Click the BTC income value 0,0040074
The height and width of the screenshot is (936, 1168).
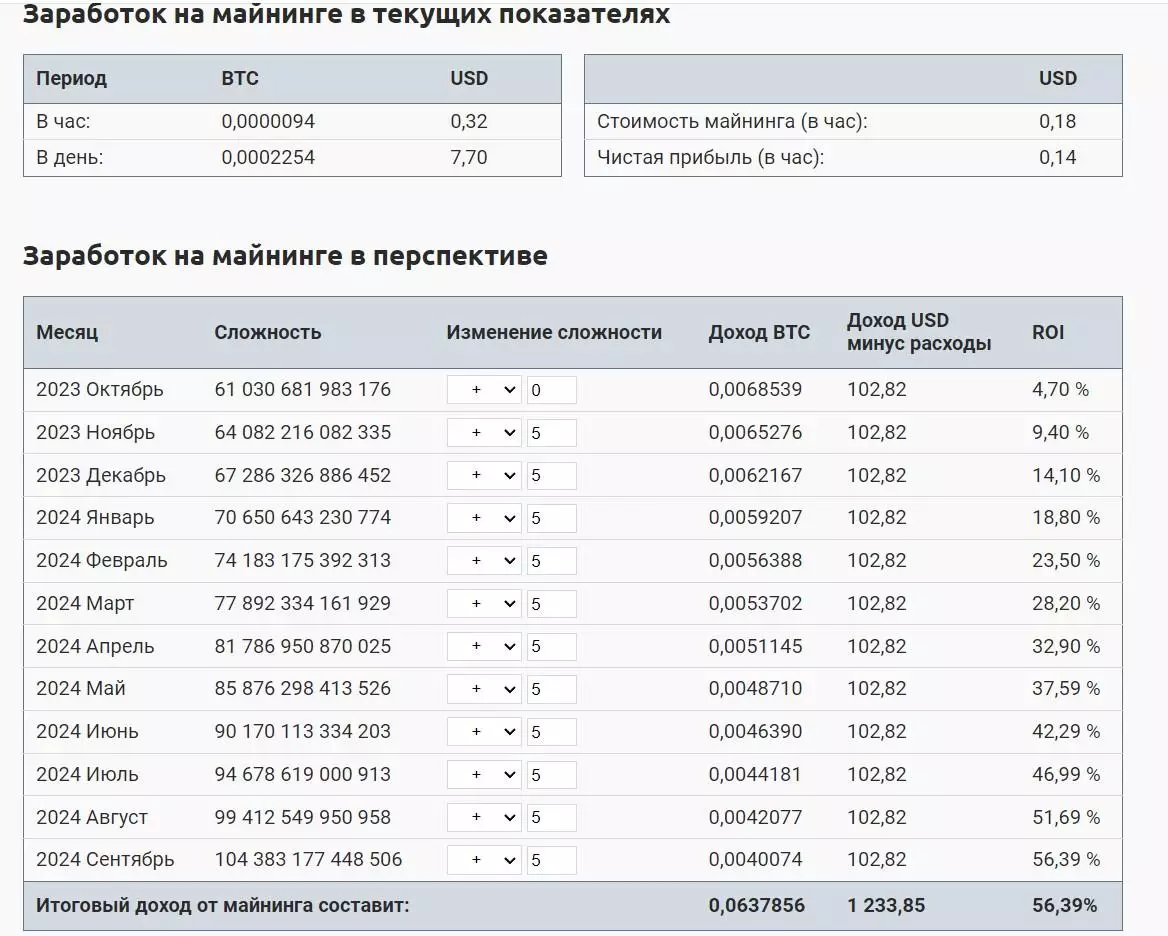tap(755, 859)
